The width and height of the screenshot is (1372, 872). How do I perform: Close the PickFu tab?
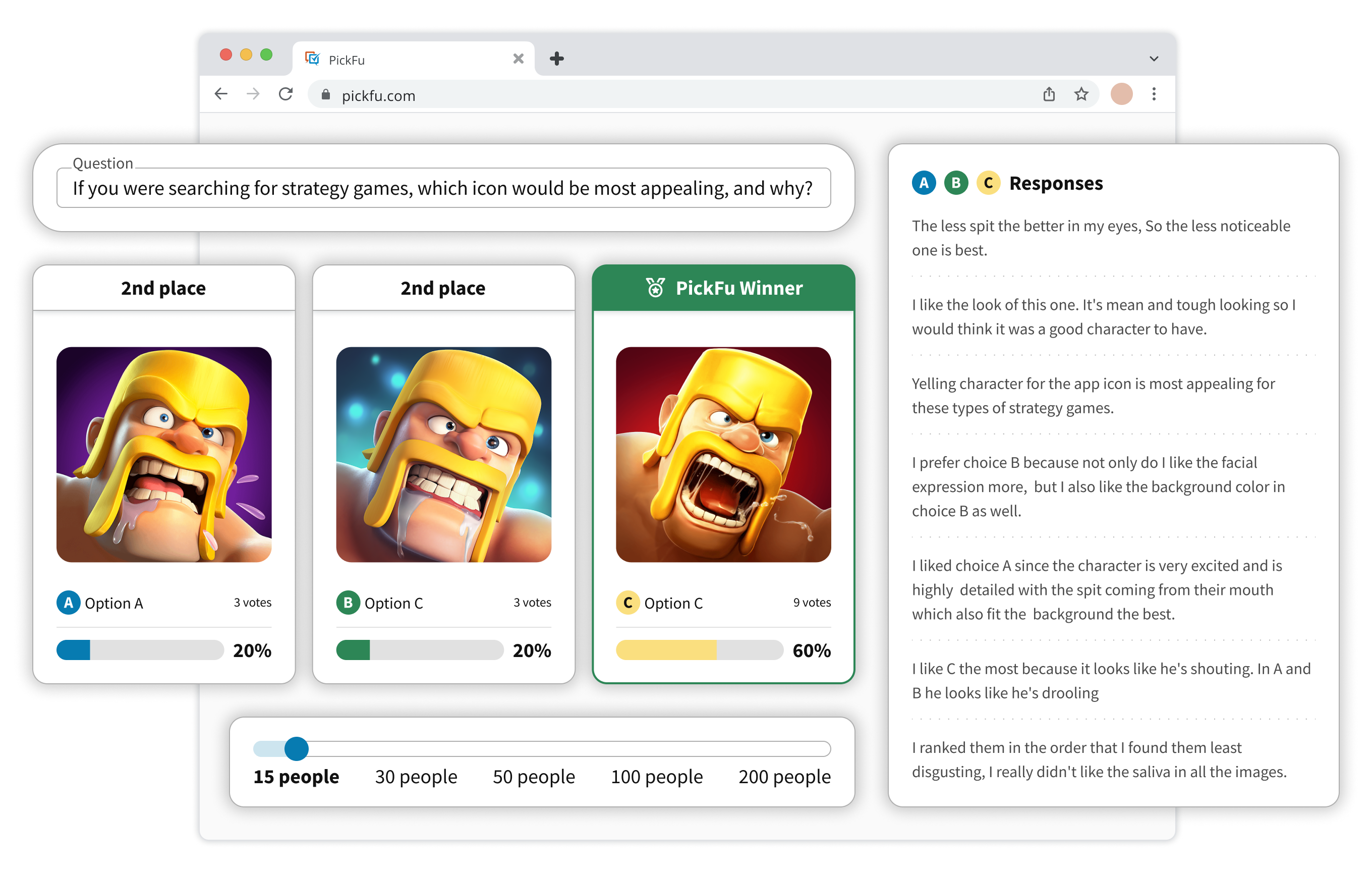518,59
